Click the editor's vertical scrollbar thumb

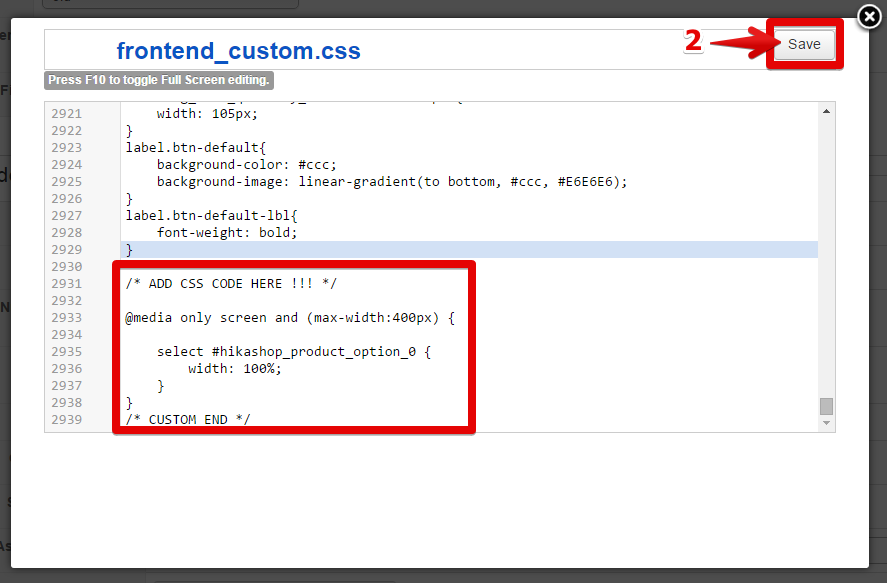(826, 406)
